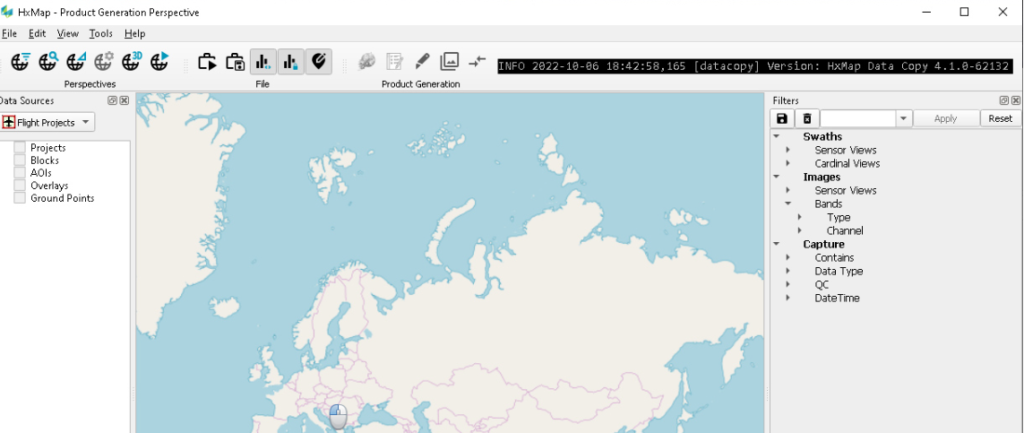Collapse the Bands node

point(788,204)
